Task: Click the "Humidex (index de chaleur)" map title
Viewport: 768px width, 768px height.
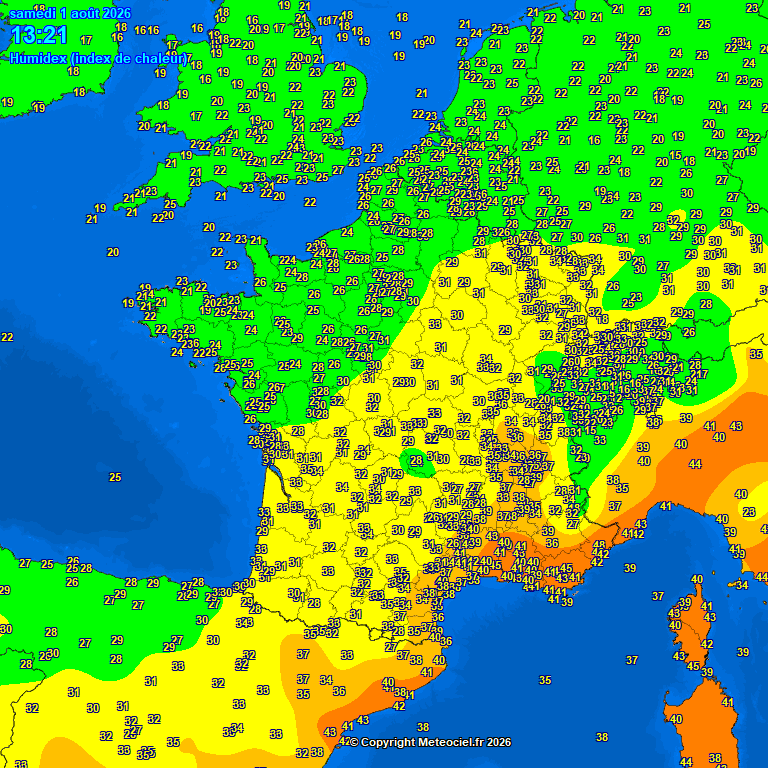Action: pyautogui.click(x=98, y=59)
